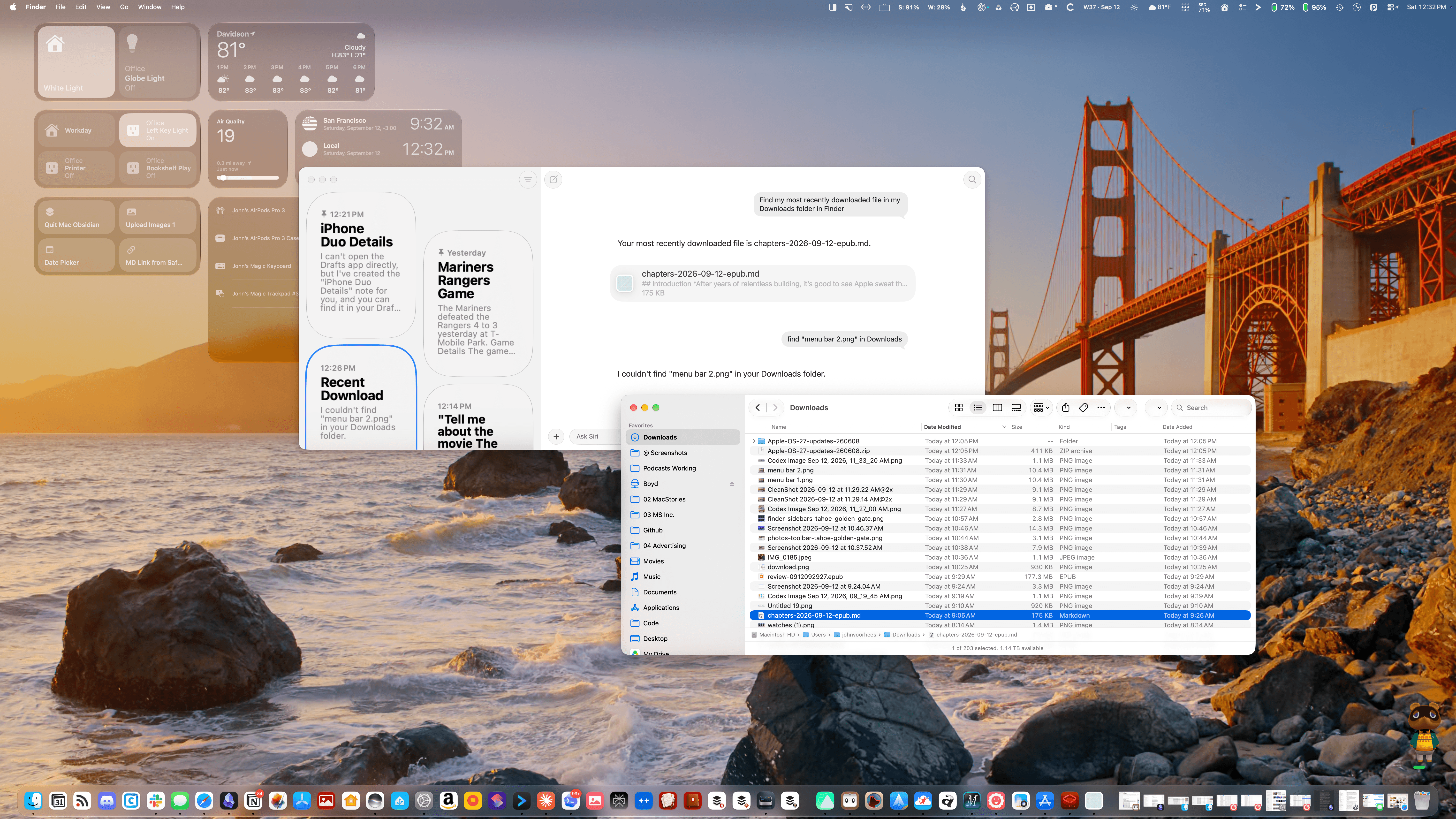Open the Window menu

149,7
